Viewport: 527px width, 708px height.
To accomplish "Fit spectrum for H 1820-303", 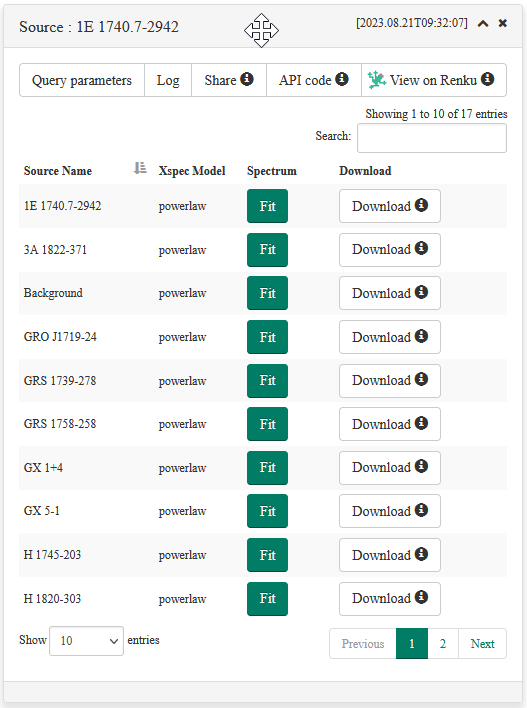I will click(267, 599).
